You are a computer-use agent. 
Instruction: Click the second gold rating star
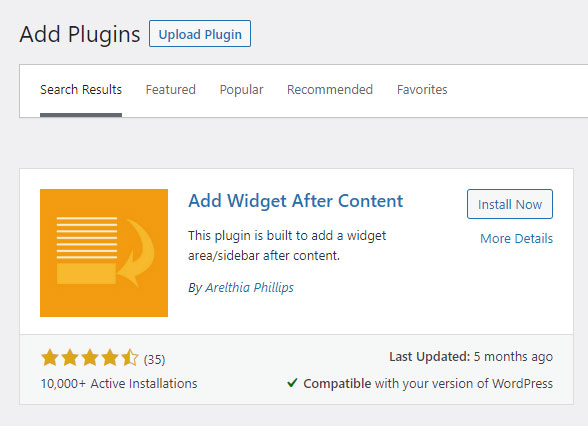(70, 357)
